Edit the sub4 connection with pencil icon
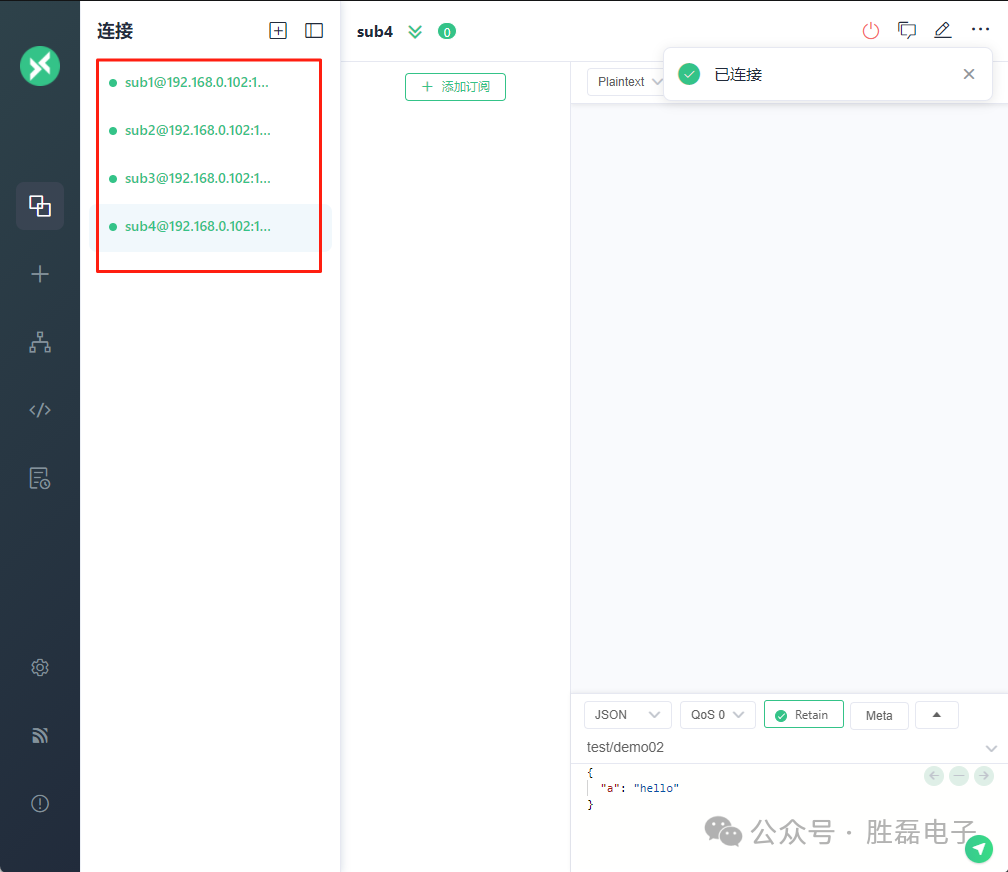Viewport: 1008px width, 872px height. (942, 30)
